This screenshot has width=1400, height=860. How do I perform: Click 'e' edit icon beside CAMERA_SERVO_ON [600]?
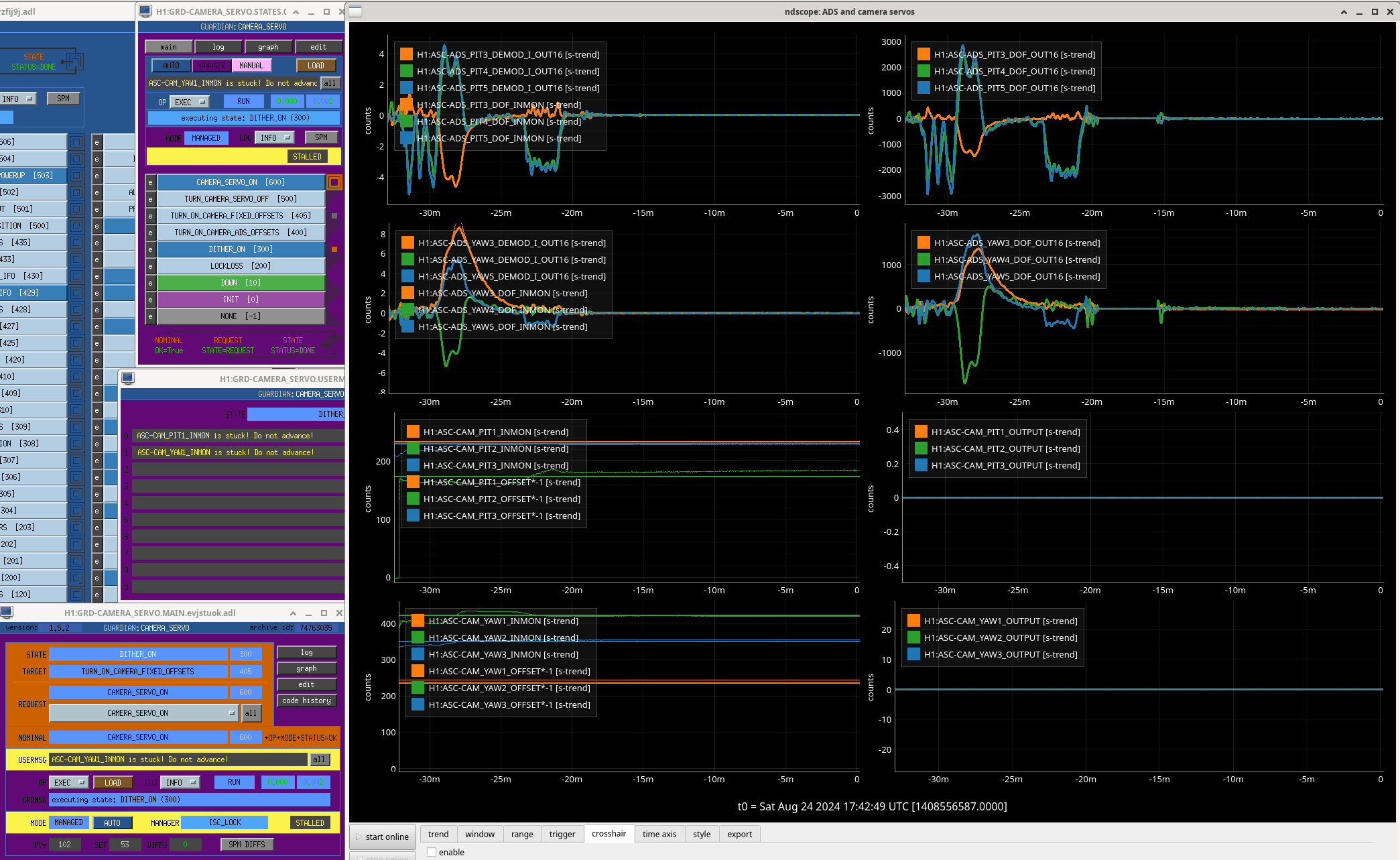click(150, 182)
